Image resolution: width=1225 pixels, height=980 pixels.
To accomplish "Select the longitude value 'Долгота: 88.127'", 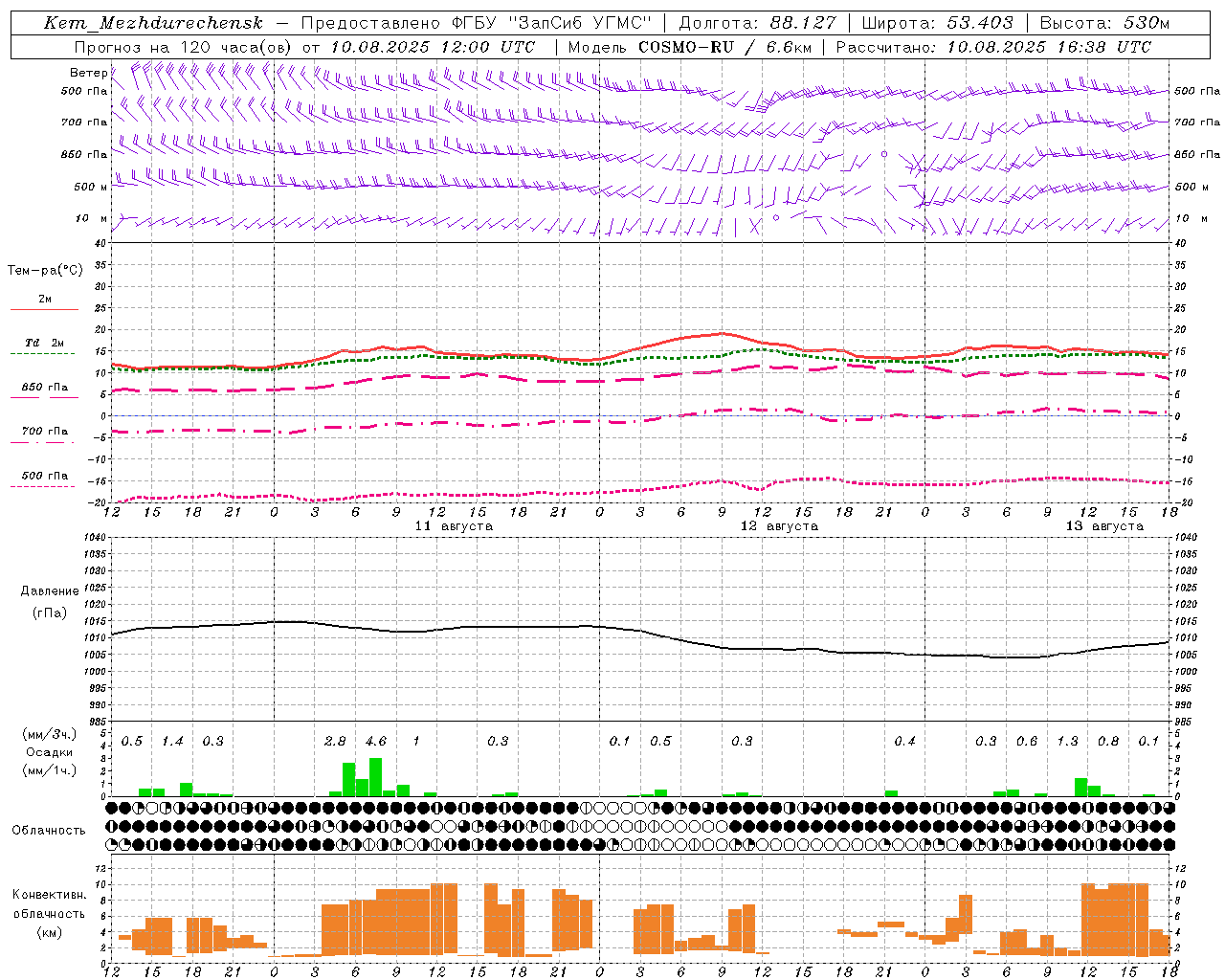I will coord(757,23).
